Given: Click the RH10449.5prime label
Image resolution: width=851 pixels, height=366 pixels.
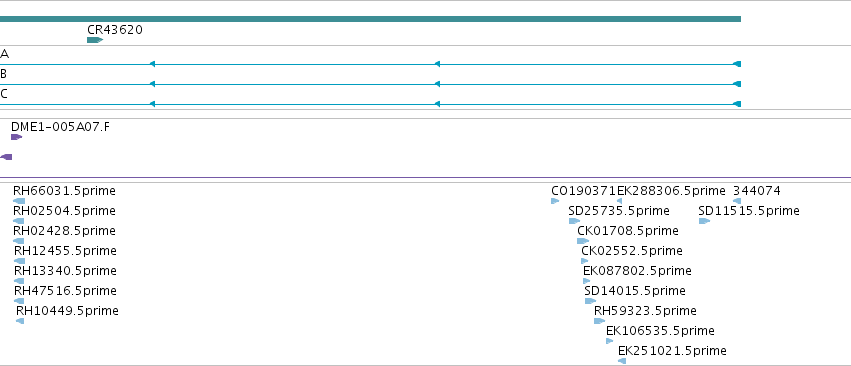Looking at the screenshot, I should point(68,311).
